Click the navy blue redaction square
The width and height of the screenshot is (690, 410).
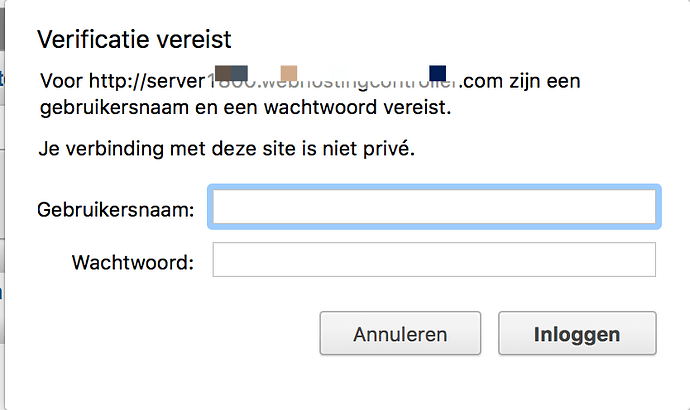(437, 72)
